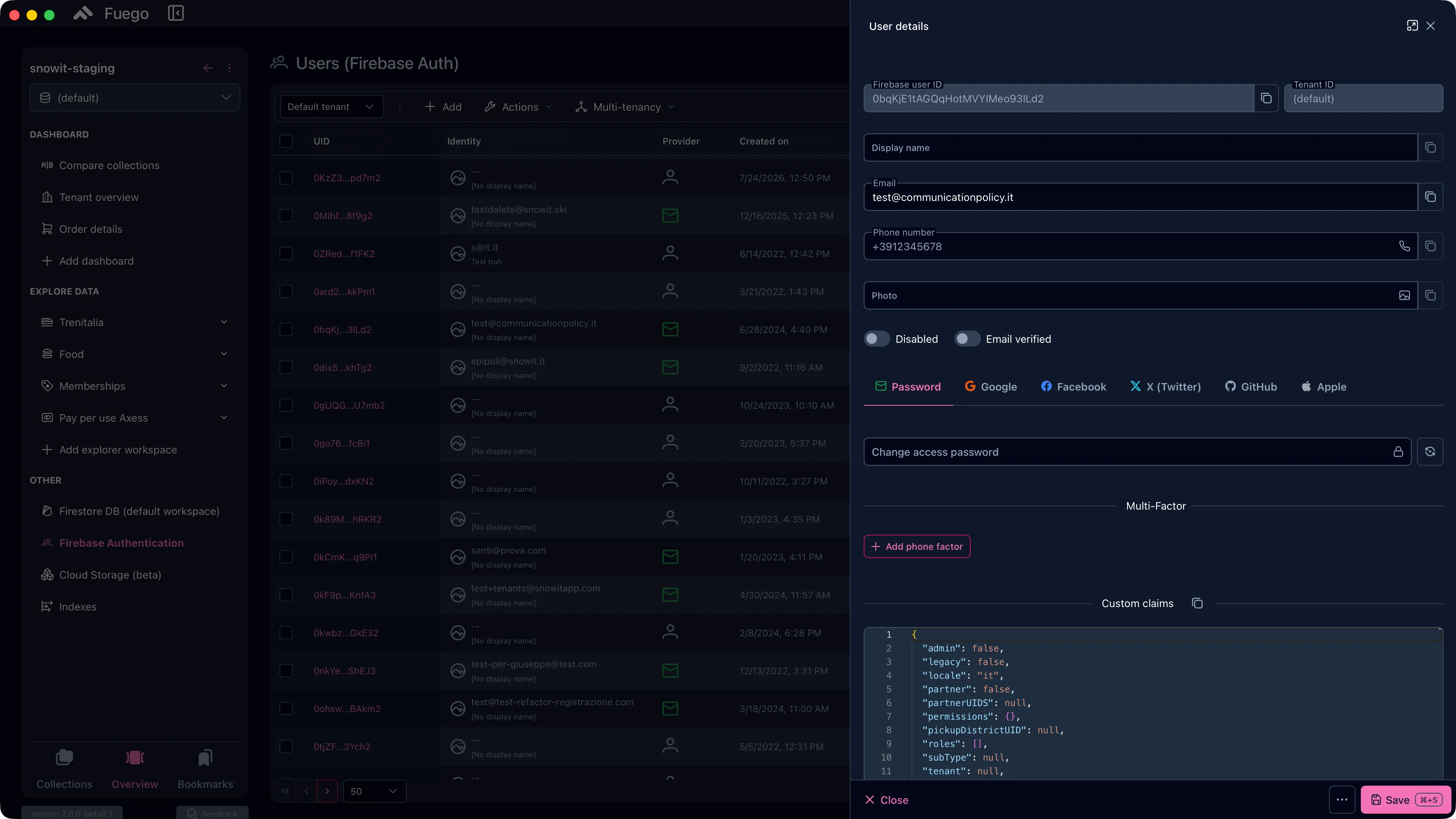Toggle the Disabled switch
This screenshot has width=1456, height=819.
coord(877,339)
